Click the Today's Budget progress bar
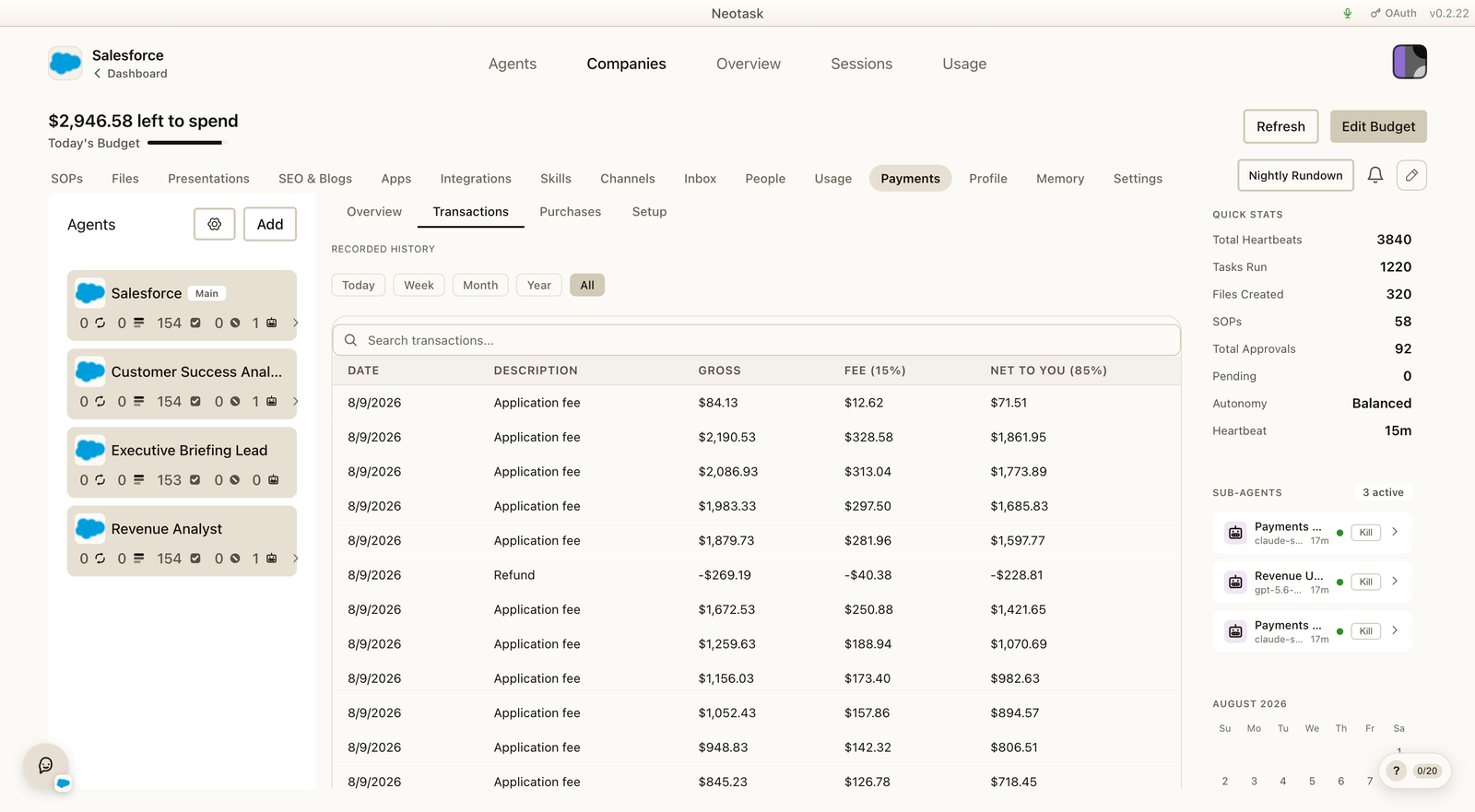1475x812 pixels. point(185,143)
